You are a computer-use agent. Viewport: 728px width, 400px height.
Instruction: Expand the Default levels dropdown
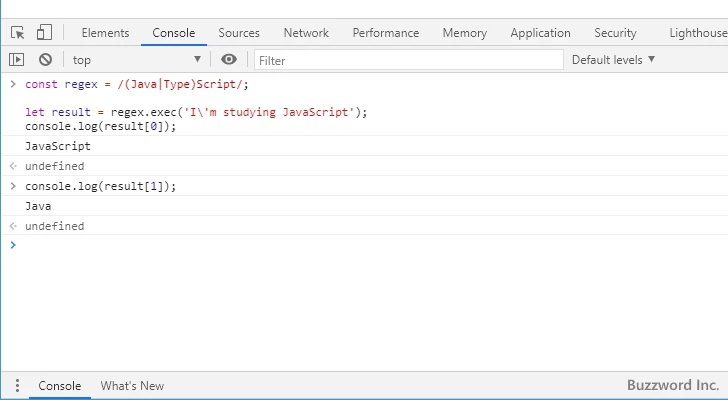tap(613, 60)
